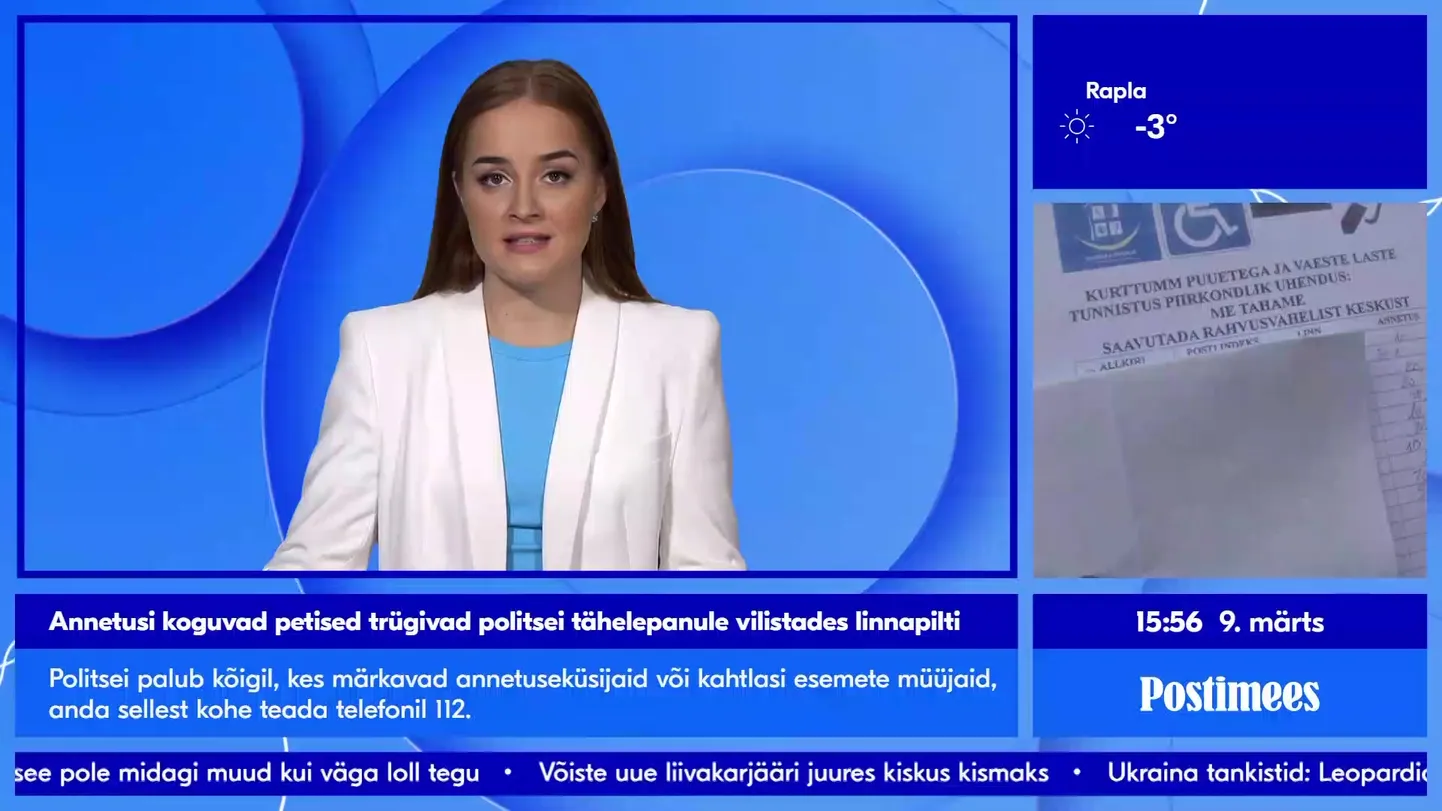Viewport: 1442px width, 811px height.
Task: Click the 9. märts date
Action: [1271, 622]
